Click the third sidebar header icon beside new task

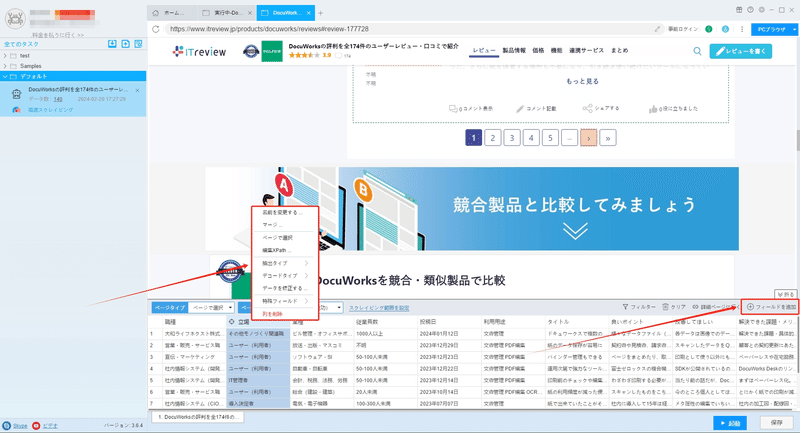(x=138, y=44)
